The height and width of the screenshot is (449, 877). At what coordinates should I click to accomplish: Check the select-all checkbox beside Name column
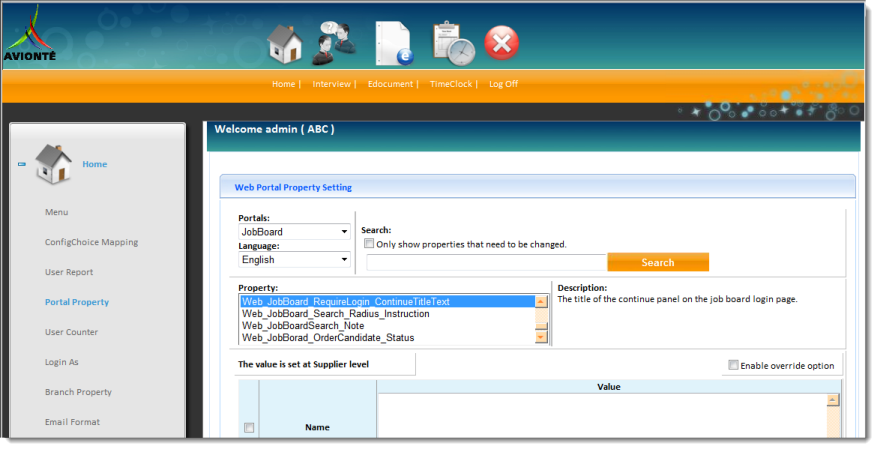(249, 428)
